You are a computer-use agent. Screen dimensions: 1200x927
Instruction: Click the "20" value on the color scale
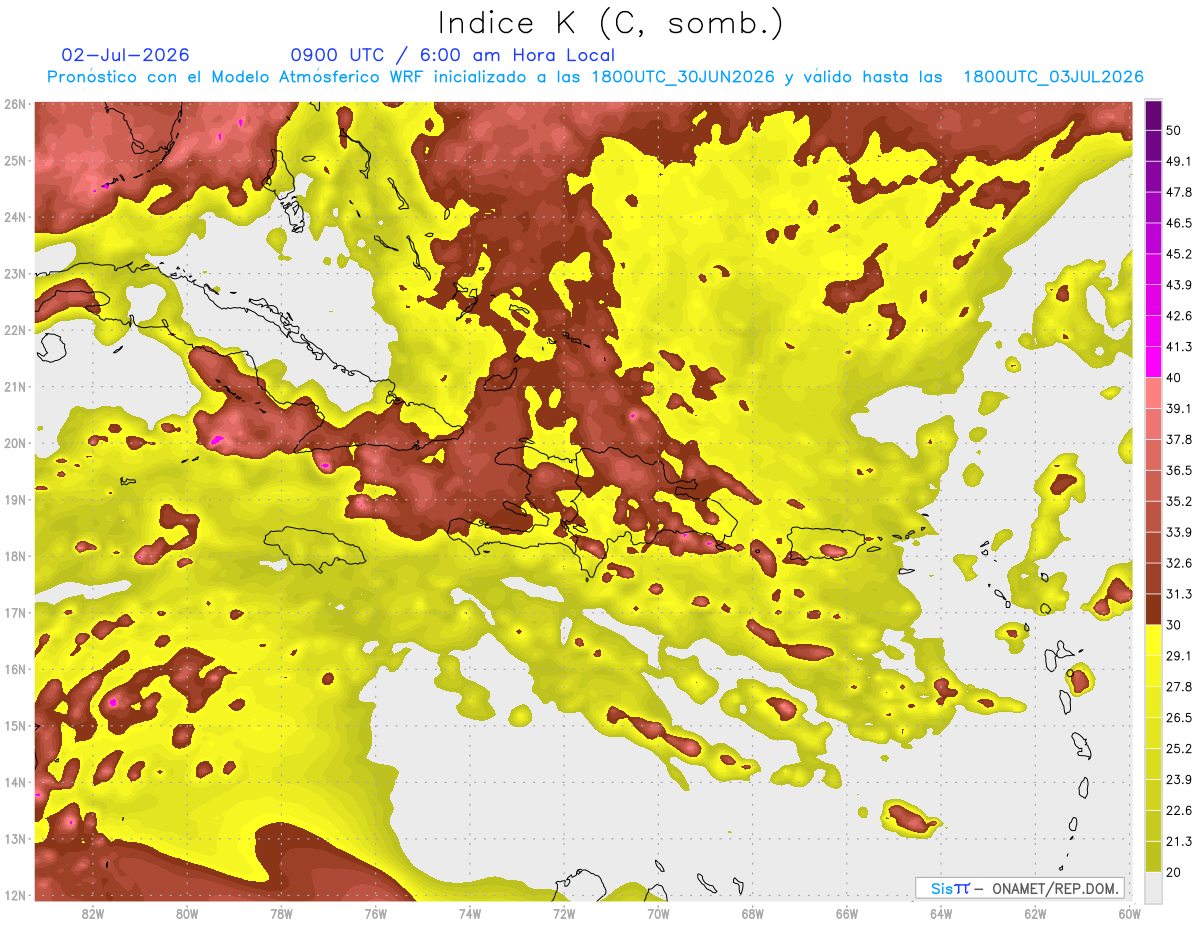coord(1175,873)
